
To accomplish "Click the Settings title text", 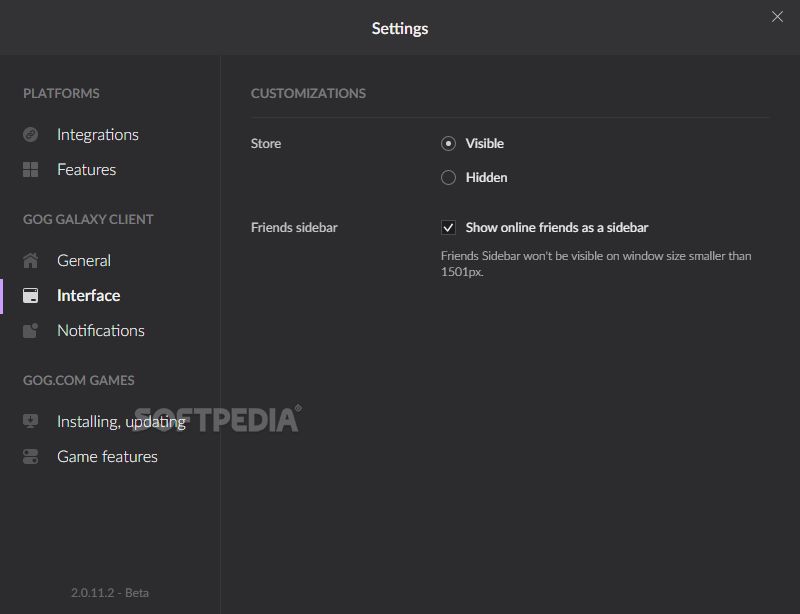I will [x=400, y=29].
